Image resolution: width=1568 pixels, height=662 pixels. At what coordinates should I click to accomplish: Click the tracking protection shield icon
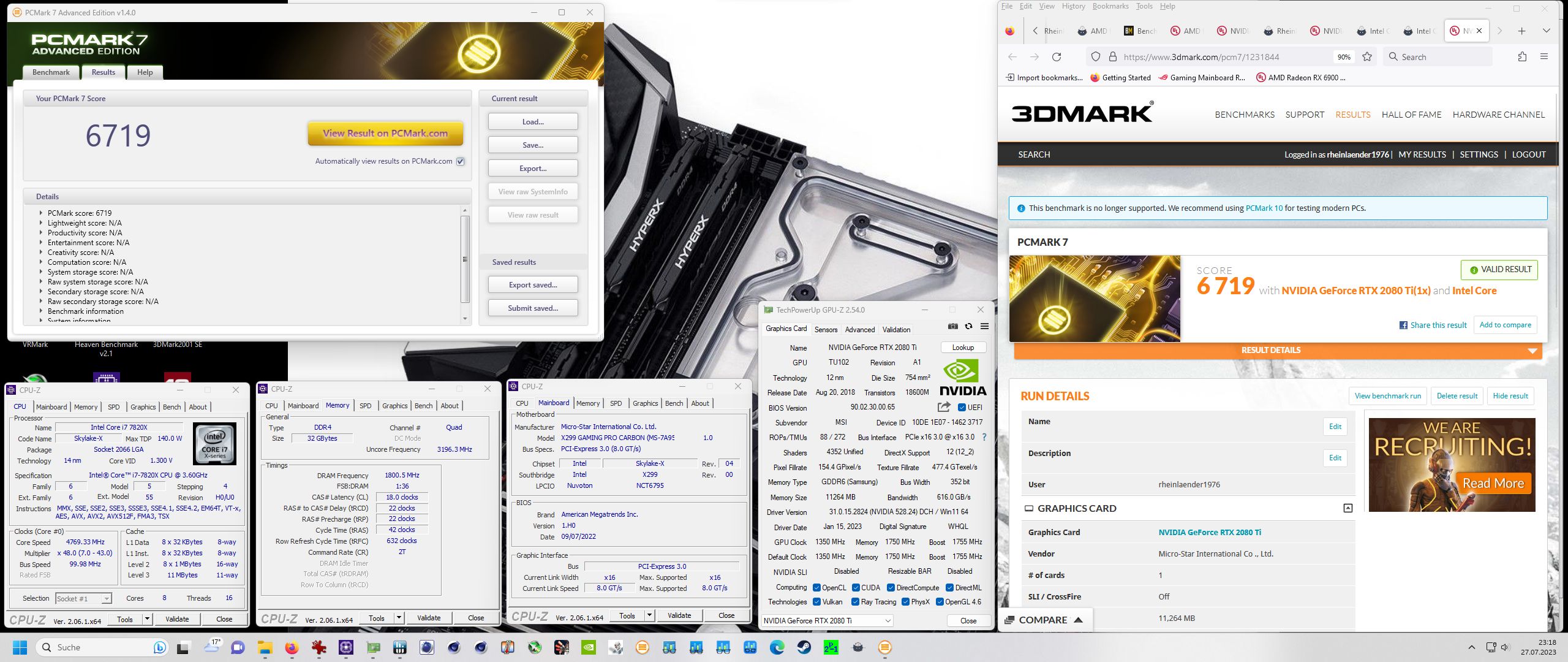[x=1096, y=57]
